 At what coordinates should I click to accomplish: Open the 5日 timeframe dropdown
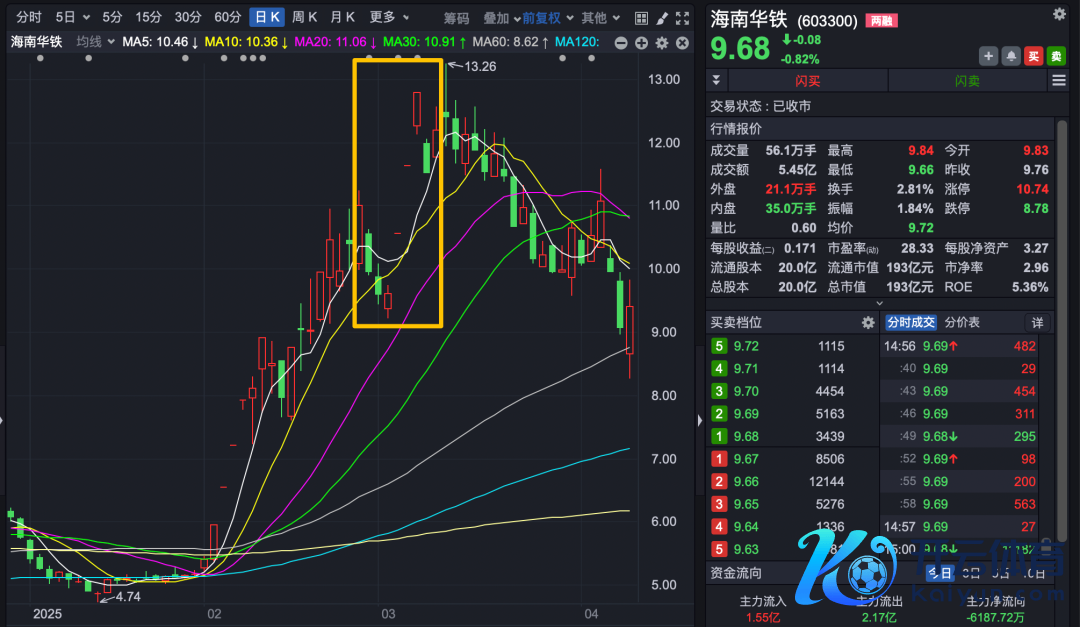[72, 17]
